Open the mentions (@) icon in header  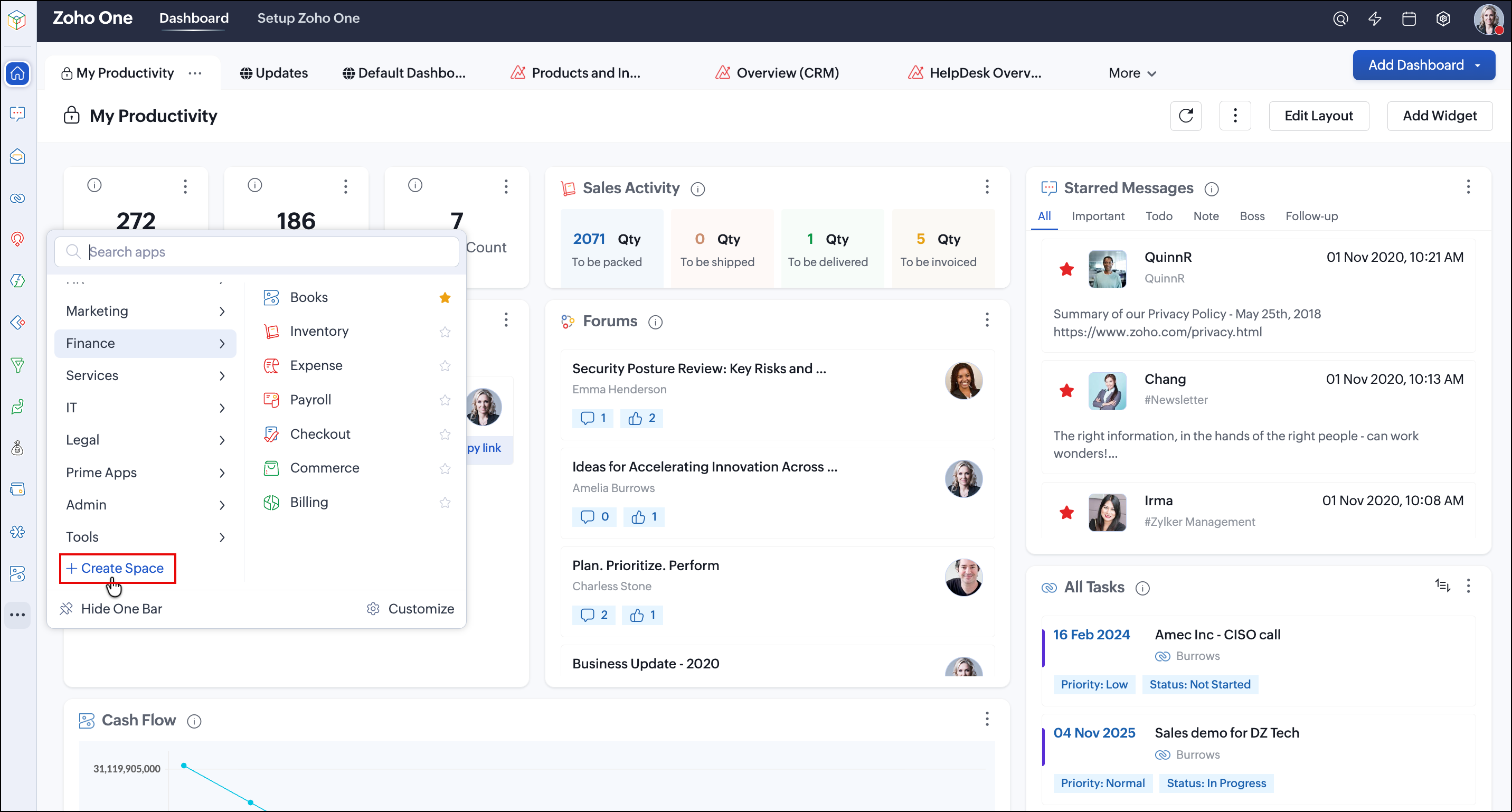(x=1340, y=19)
